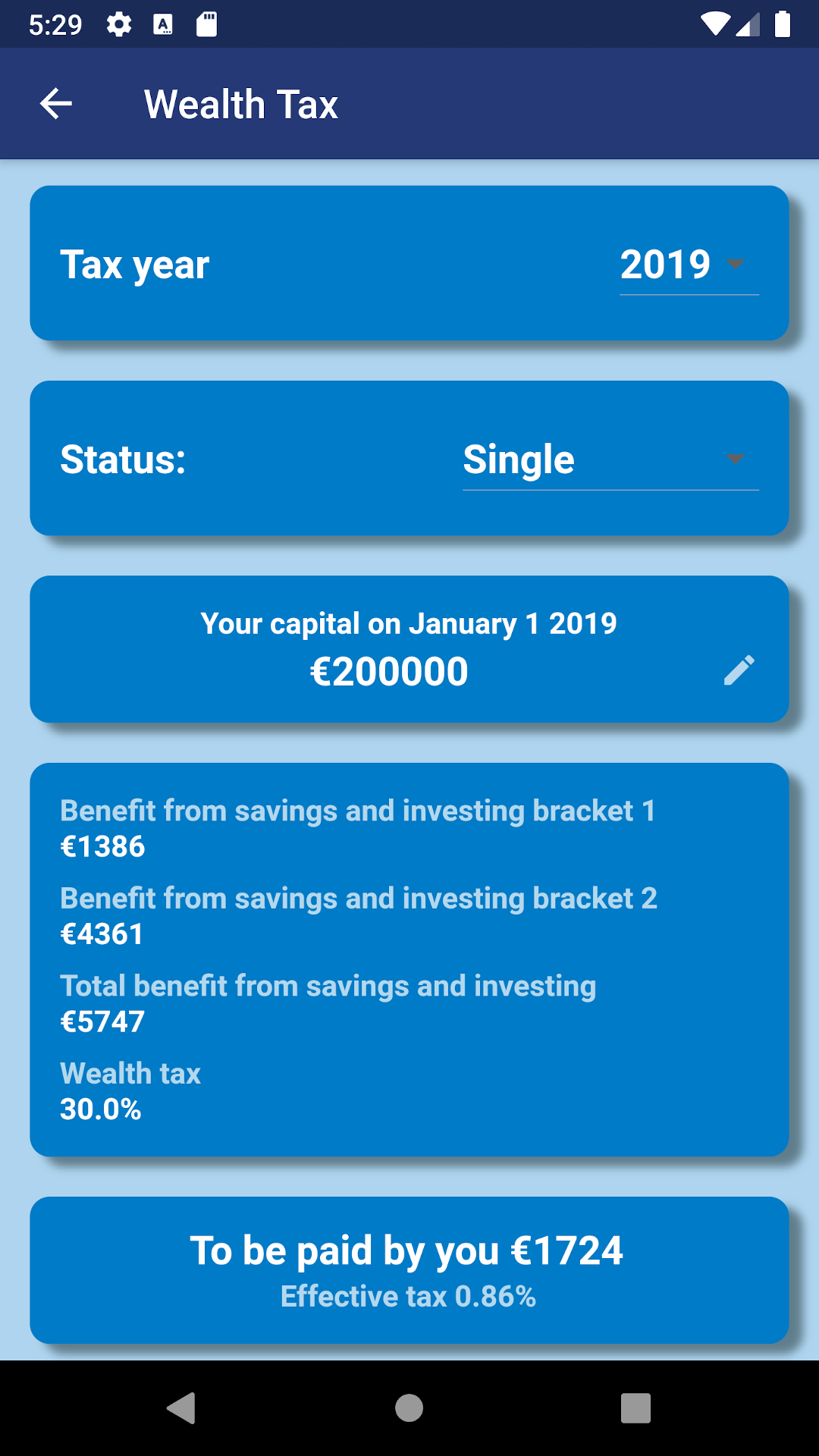Click the tax year dropdown arrow
This screenshot has width=819, height=1456.
pyautogui.click(x=735, y=264)
